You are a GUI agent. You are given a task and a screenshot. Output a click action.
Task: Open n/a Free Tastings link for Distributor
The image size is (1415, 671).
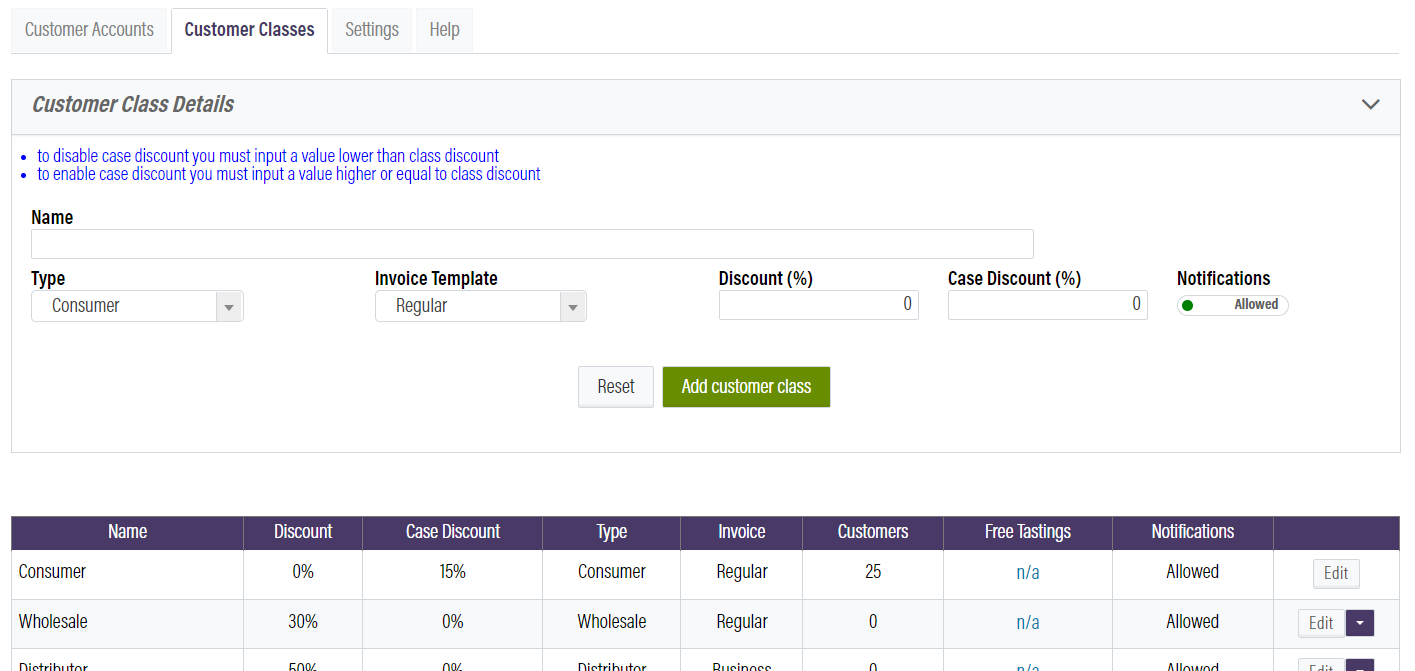(1027, 666)
